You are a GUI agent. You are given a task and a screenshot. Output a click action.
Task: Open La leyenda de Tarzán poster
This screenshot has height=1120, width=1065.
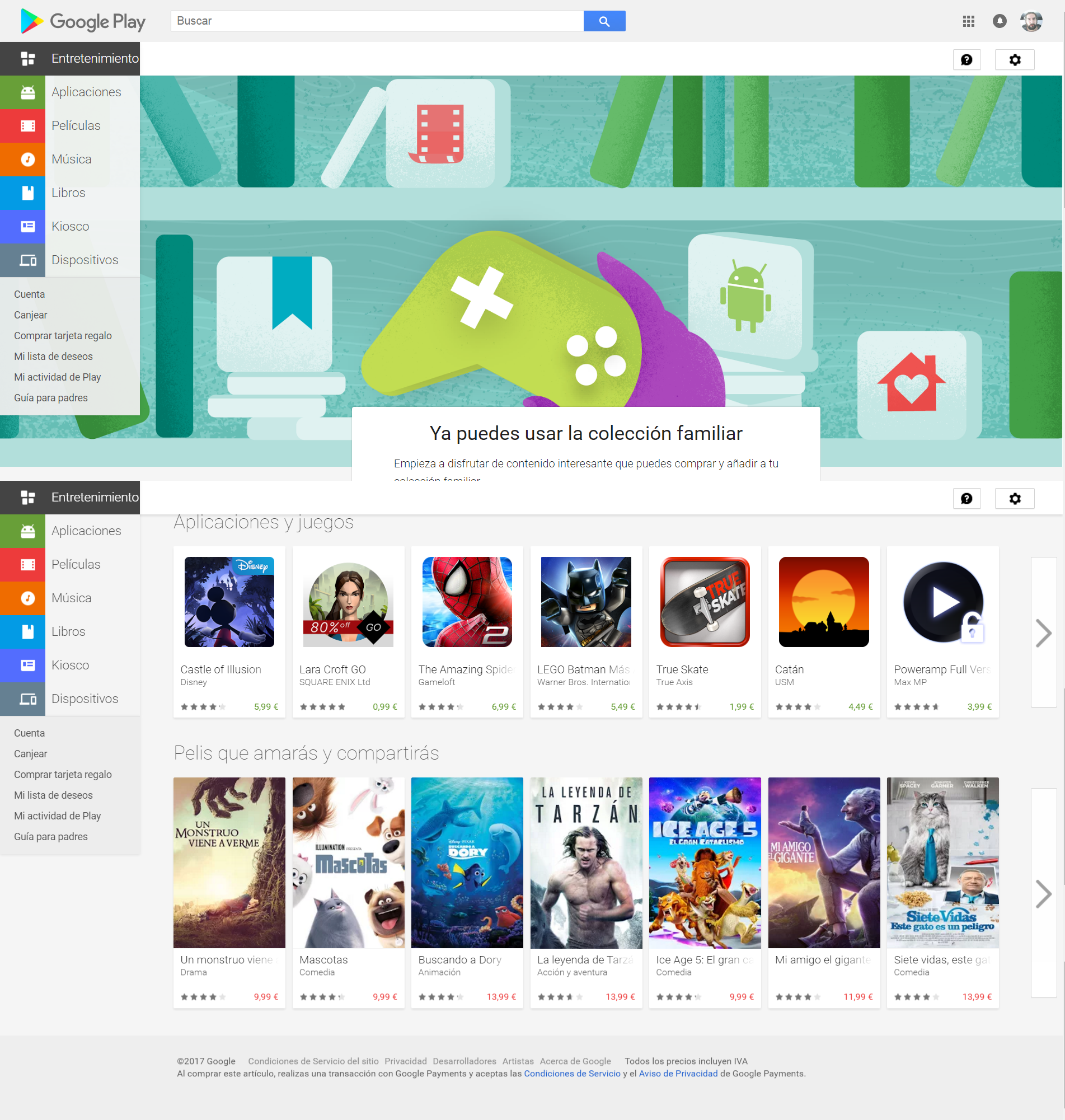click(587, 863)
